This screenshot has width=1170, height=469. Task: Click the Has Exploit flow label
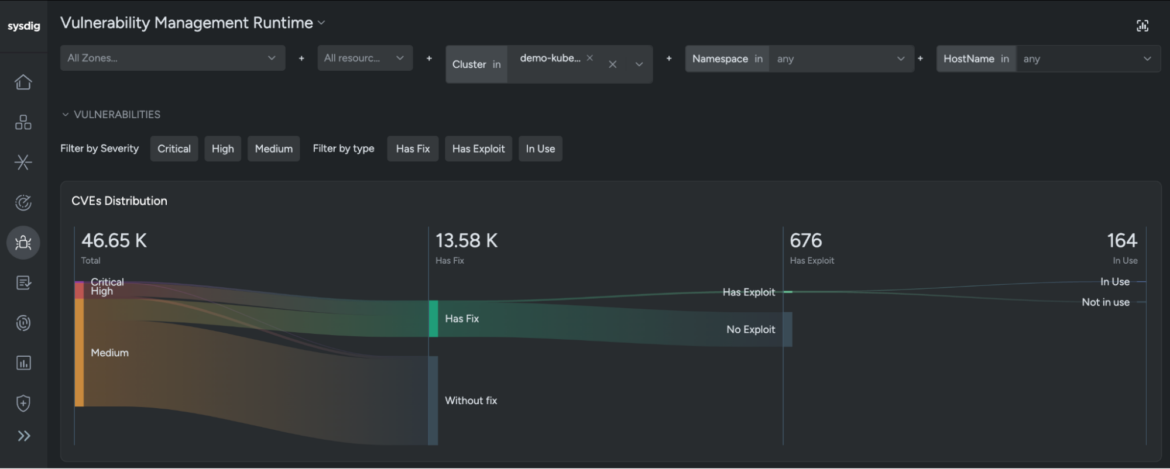click(748, 292)
